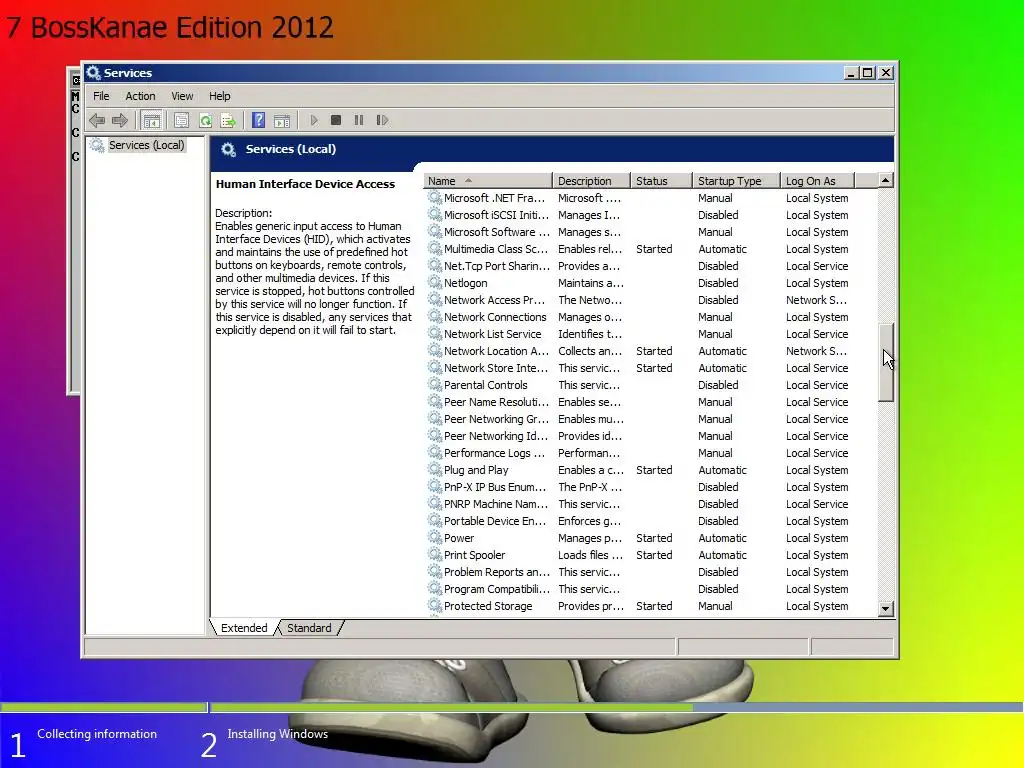
Task: Click the Export List toolbar icon
Action: (x=228, y=120)
